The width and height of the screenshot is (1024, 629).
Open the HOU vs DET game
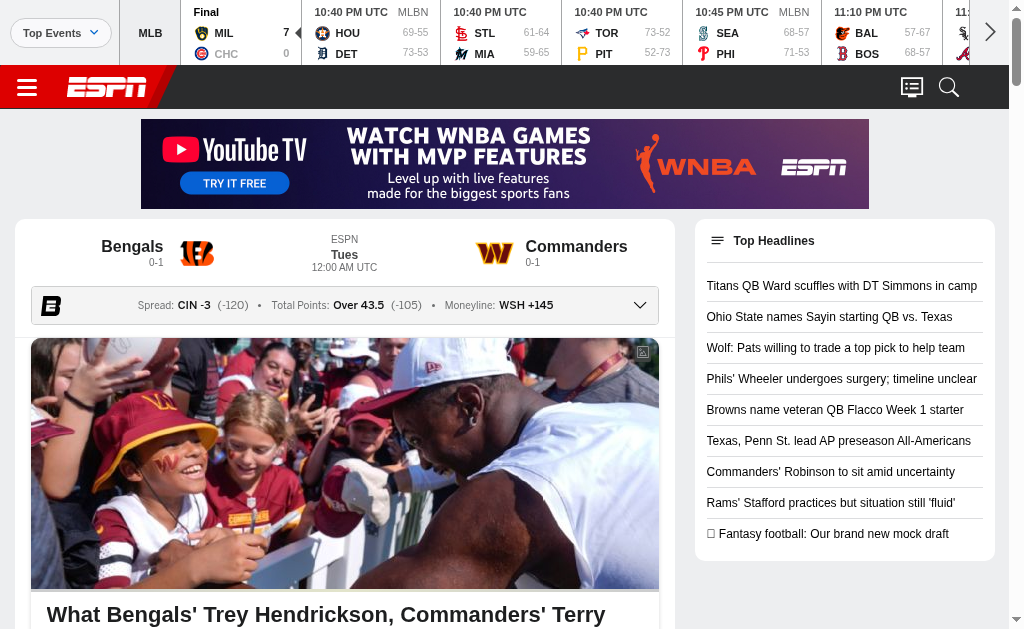tap(371, 33)
